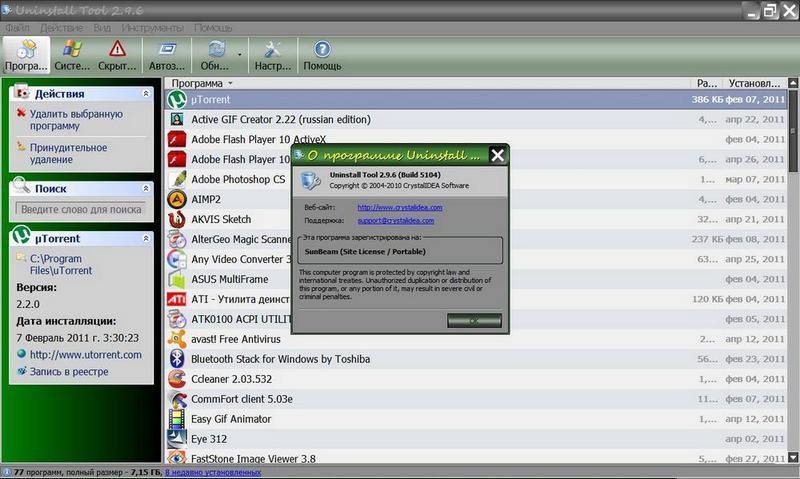Screen dimensions: 800x479
Task: Focus the search field Введите слово для поиска
Action: tap(81, 209)
